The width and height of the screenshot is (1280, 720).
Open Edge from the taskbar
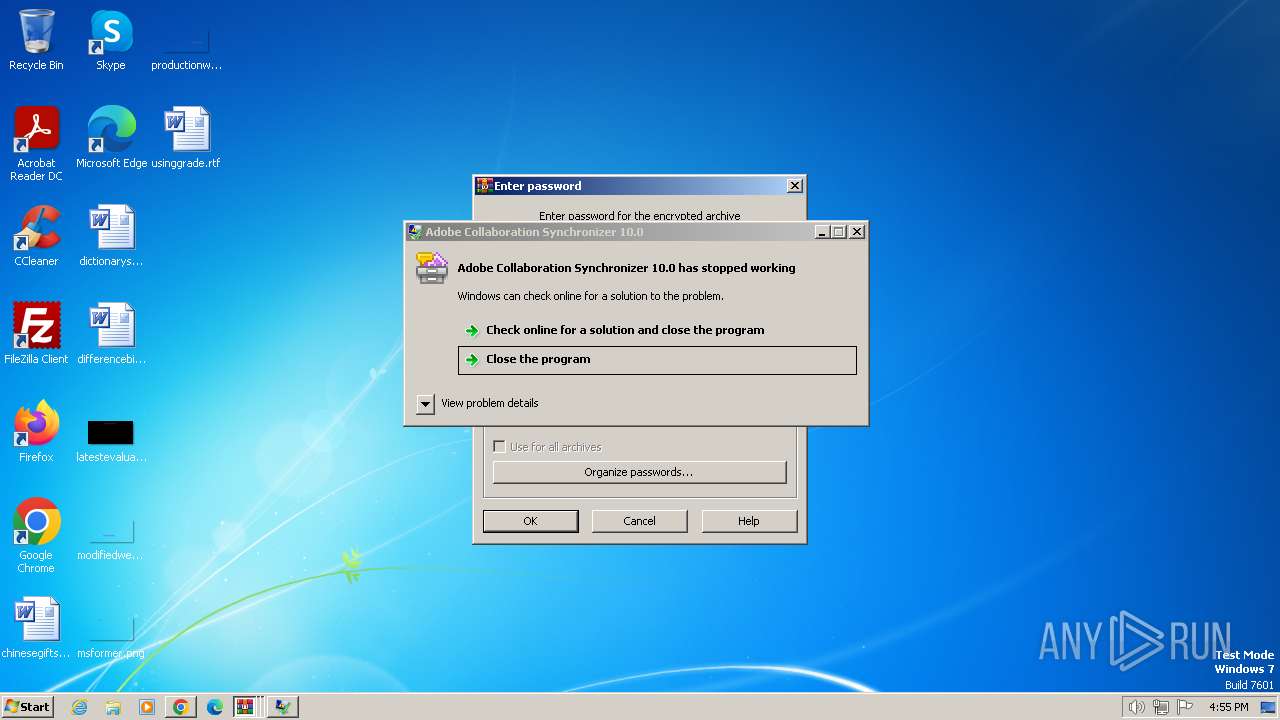point(214,707)
